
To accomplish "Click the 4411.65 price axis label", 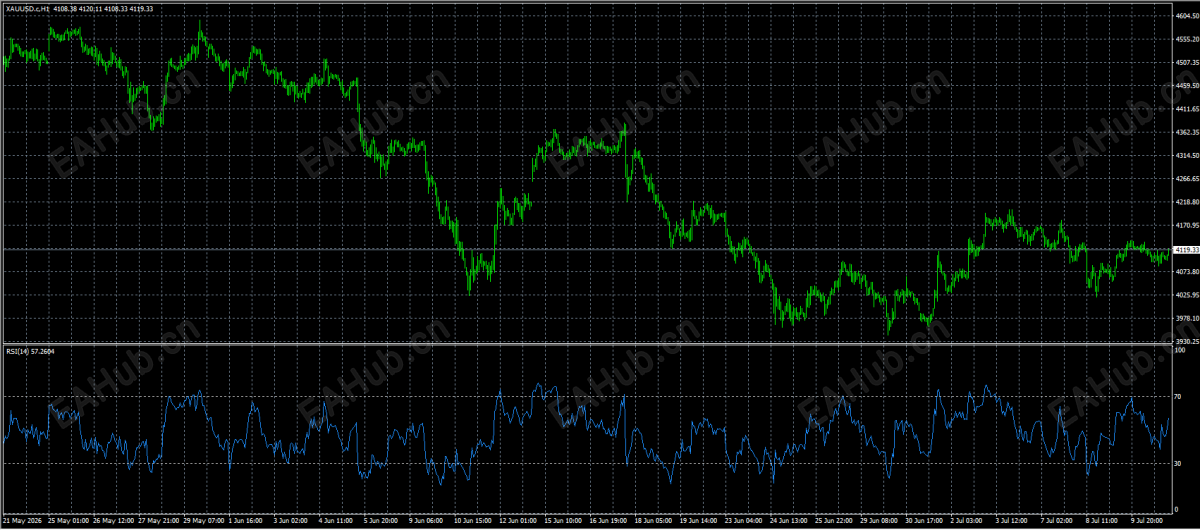I will coord(1187,109).
